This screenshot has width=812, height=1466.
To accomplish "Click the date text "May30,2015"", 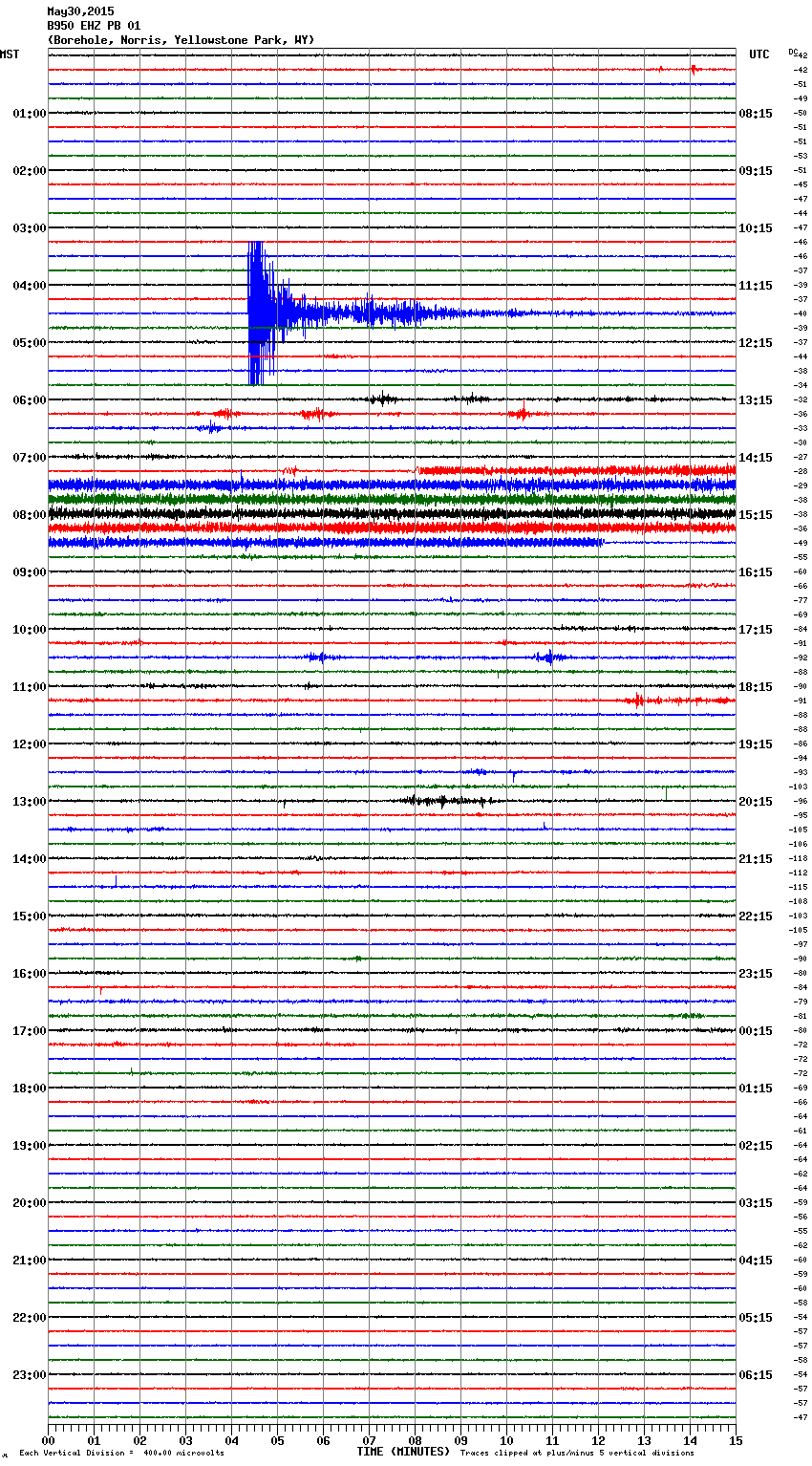I will (80, 11).
